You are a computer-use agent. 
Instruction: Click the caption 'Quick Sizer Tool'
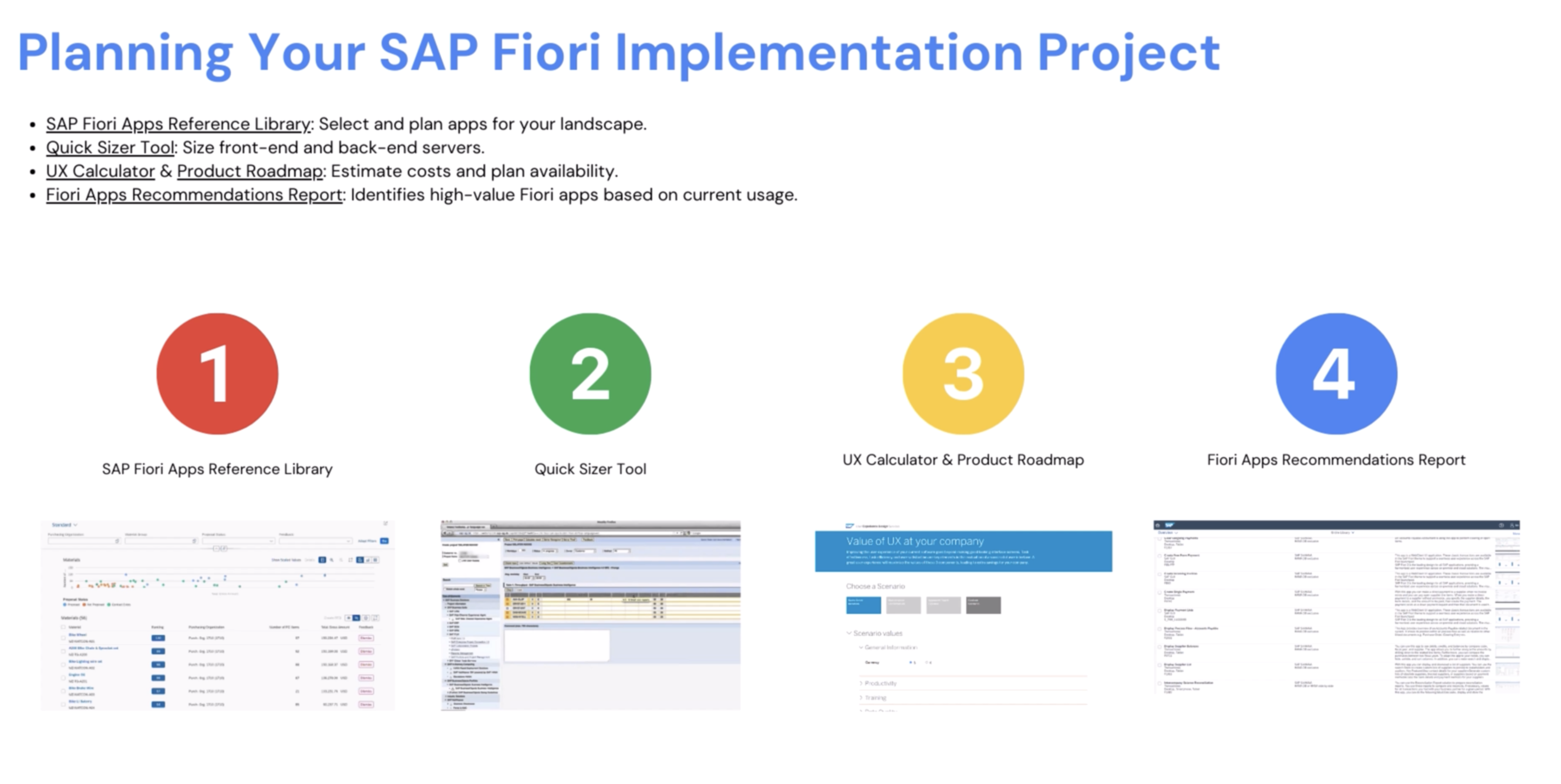coord(590,469)
